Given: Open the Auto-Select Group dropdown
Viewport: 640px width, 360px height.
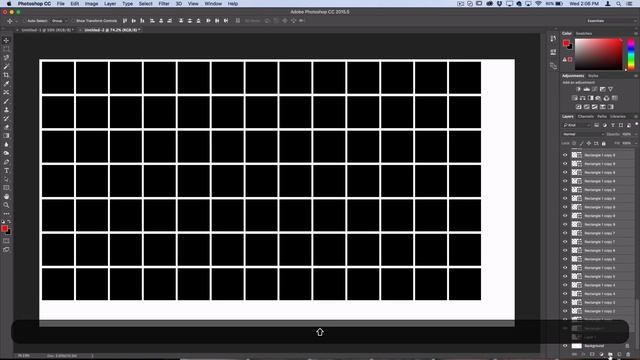Looking at the screenshot, I should coord(60,20).
